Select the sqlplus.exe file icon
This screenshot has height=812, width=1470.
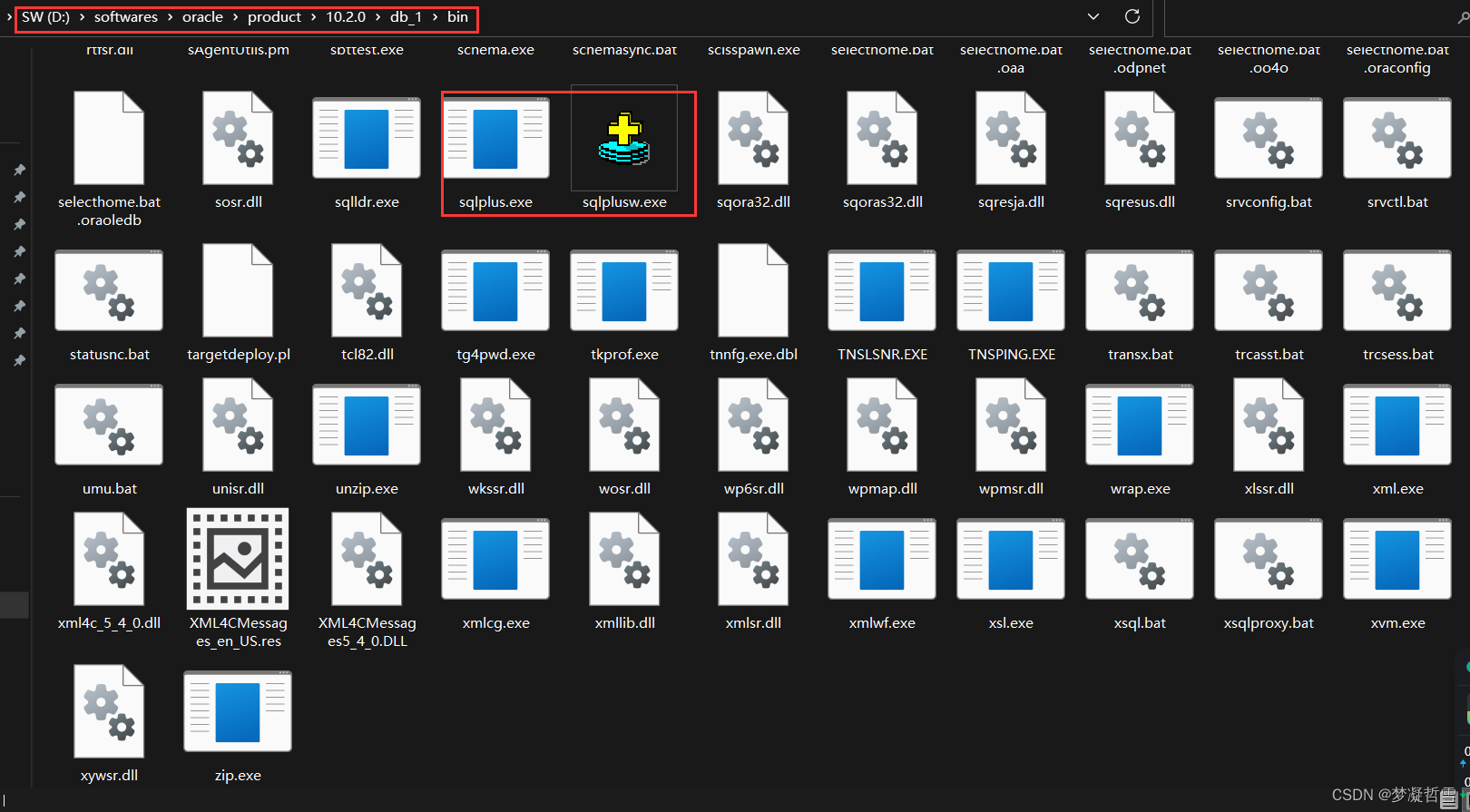coord(495,139)
